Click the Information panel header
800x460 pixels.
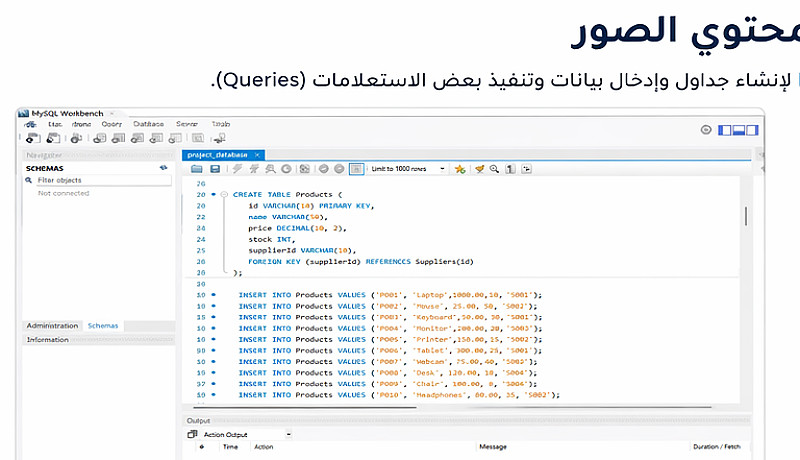tap(99, 340)
